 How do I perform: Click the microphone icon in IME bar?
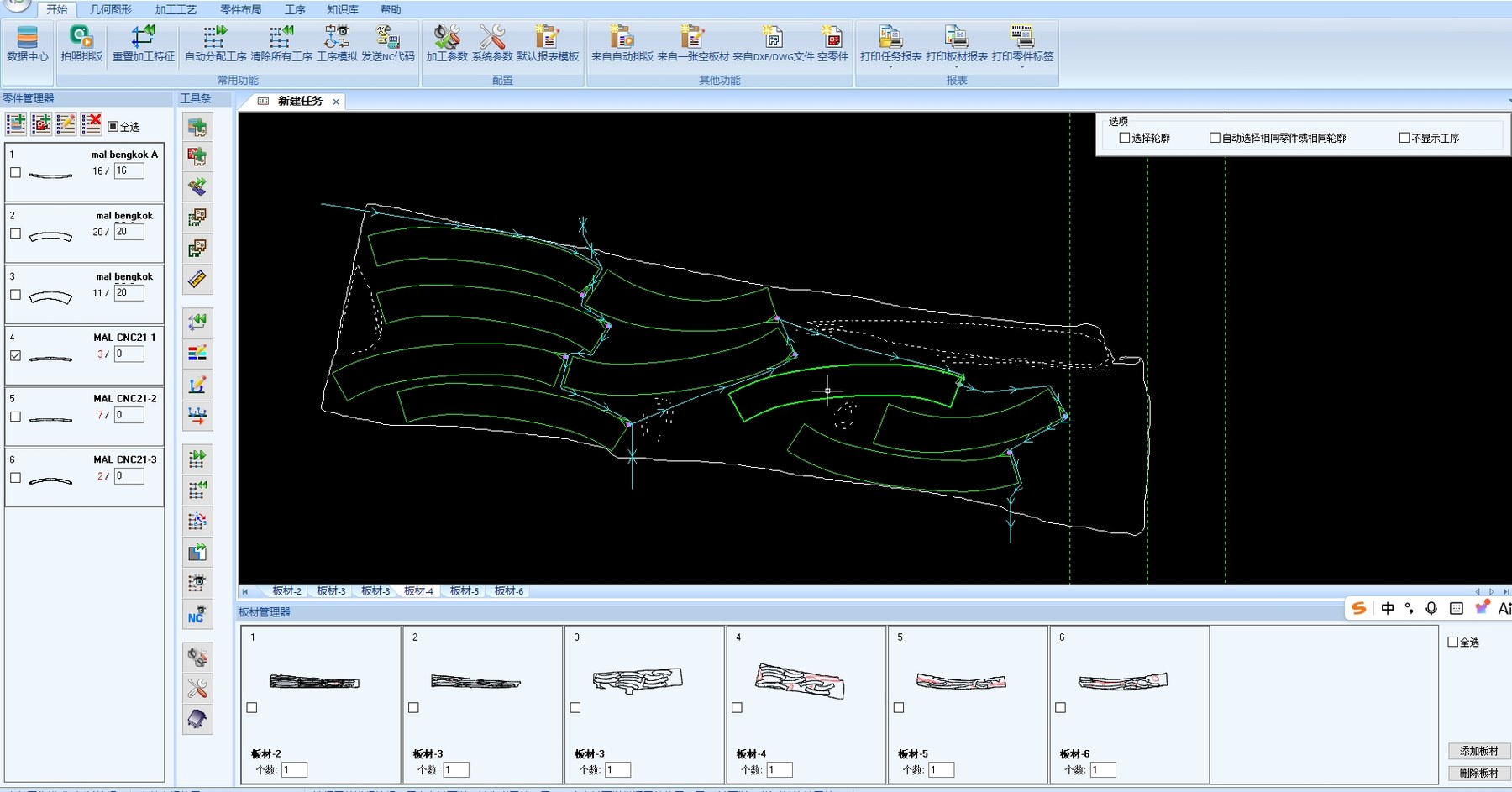pyautogui.click(x=1431, y=608)
